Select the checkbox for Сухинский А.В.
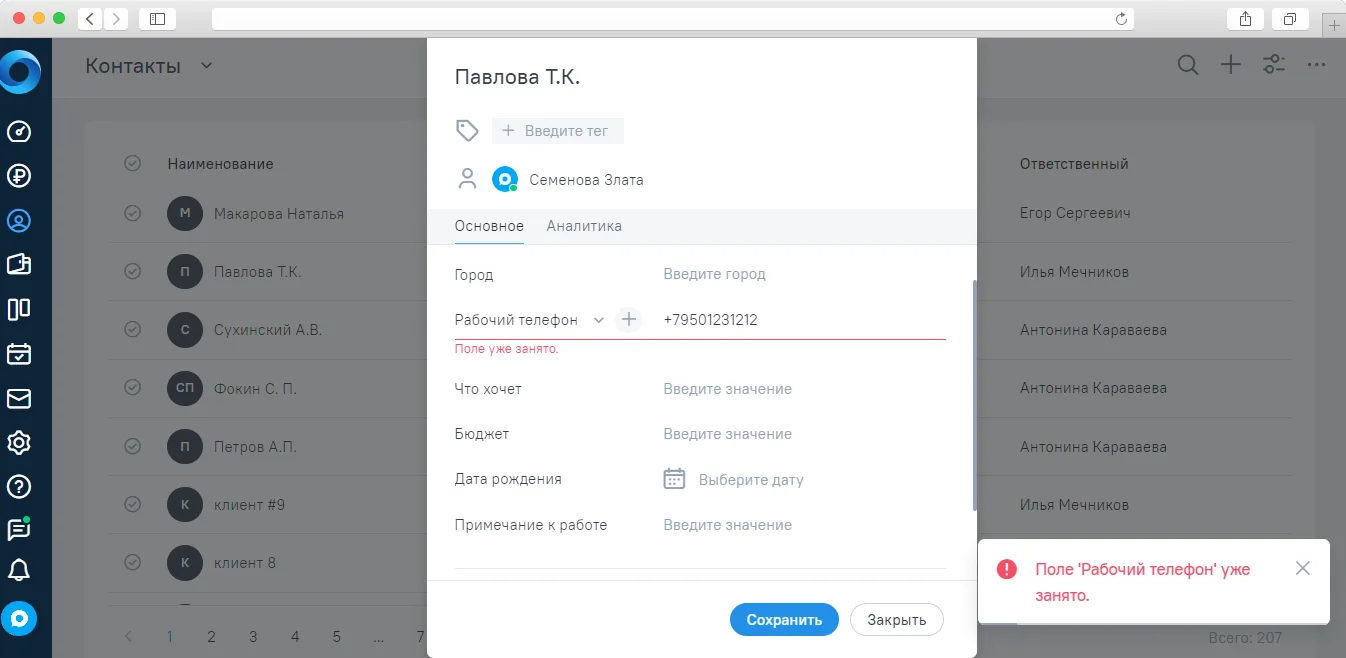The width and height of the screenshot is (1346, 658). pos(132,329)
